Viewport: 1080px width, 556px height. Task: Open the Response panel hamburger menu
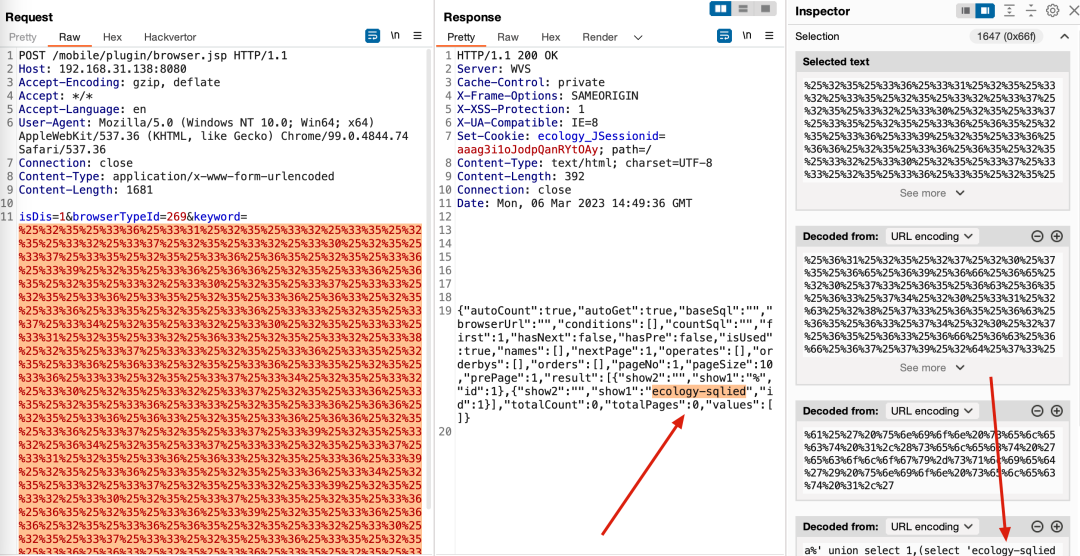tap(770, 37)
